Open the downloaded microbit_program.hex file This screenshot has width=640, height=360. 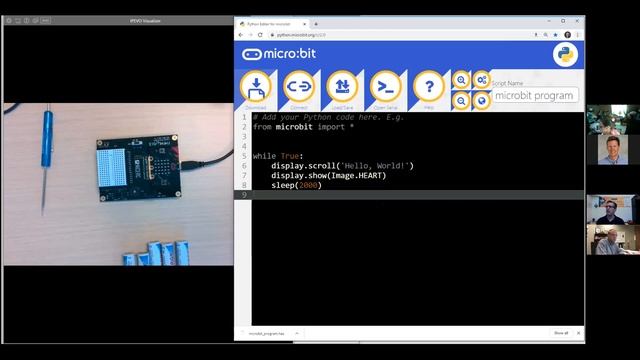click(x=266, y=333)
